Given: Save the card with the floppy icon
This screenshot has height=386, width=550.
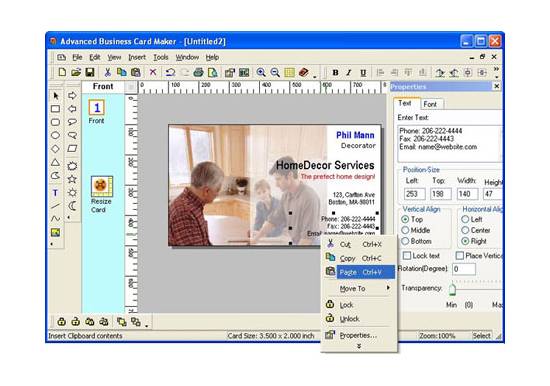Looking at the screenshot, I should coord(90,72).
